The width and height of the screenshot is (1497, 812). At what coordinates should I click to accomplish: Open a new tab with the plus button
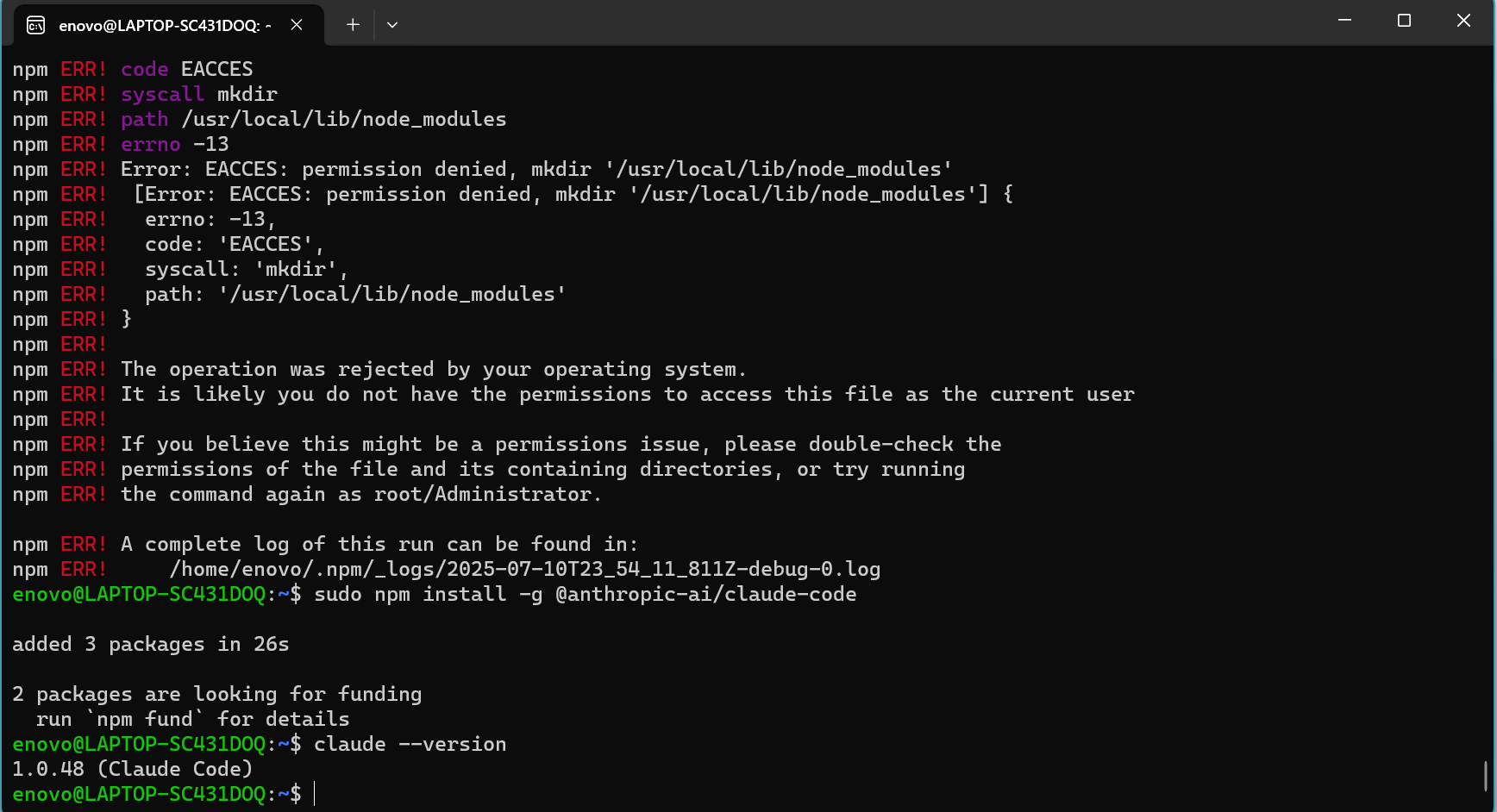point(353,25)
